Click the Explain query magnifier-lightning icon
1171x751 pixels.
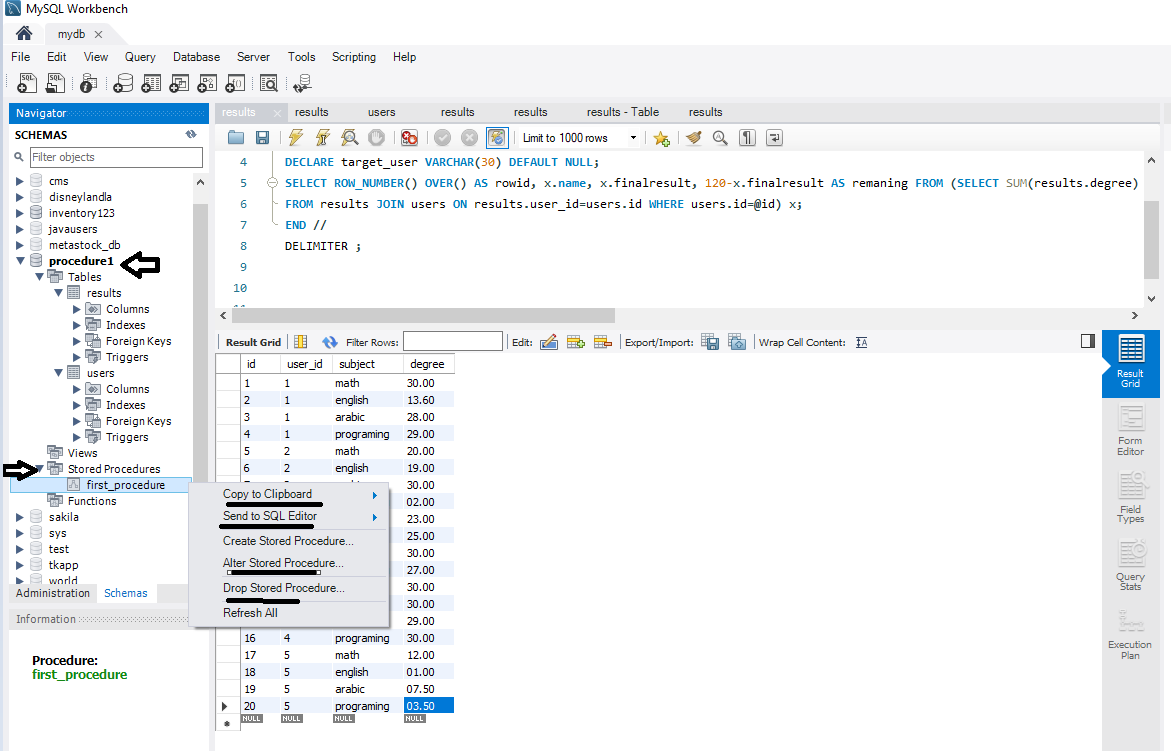click(350, 138)
